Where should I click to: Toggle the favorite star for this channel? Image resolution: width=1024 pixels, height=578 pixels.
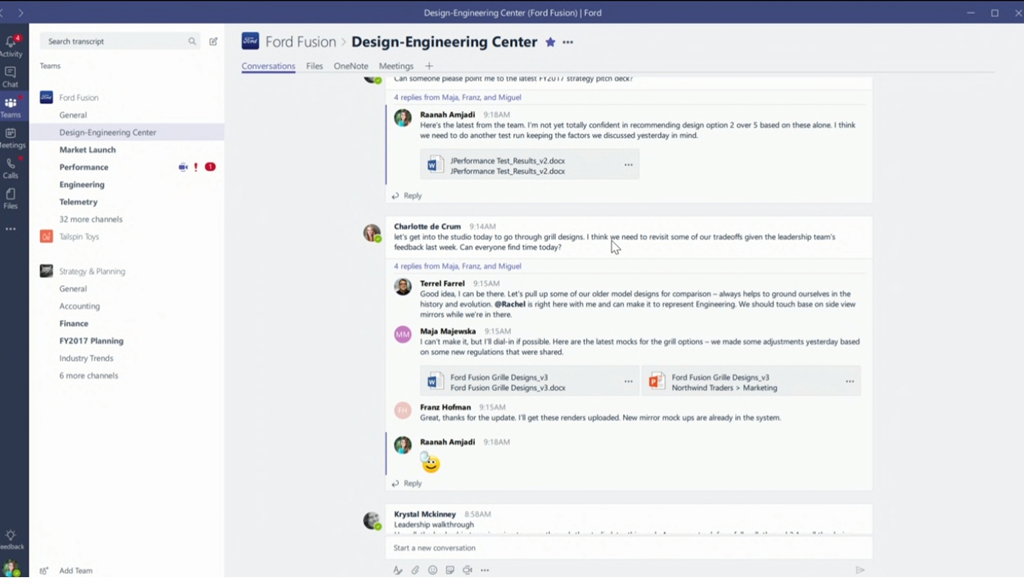click(550, 42)
